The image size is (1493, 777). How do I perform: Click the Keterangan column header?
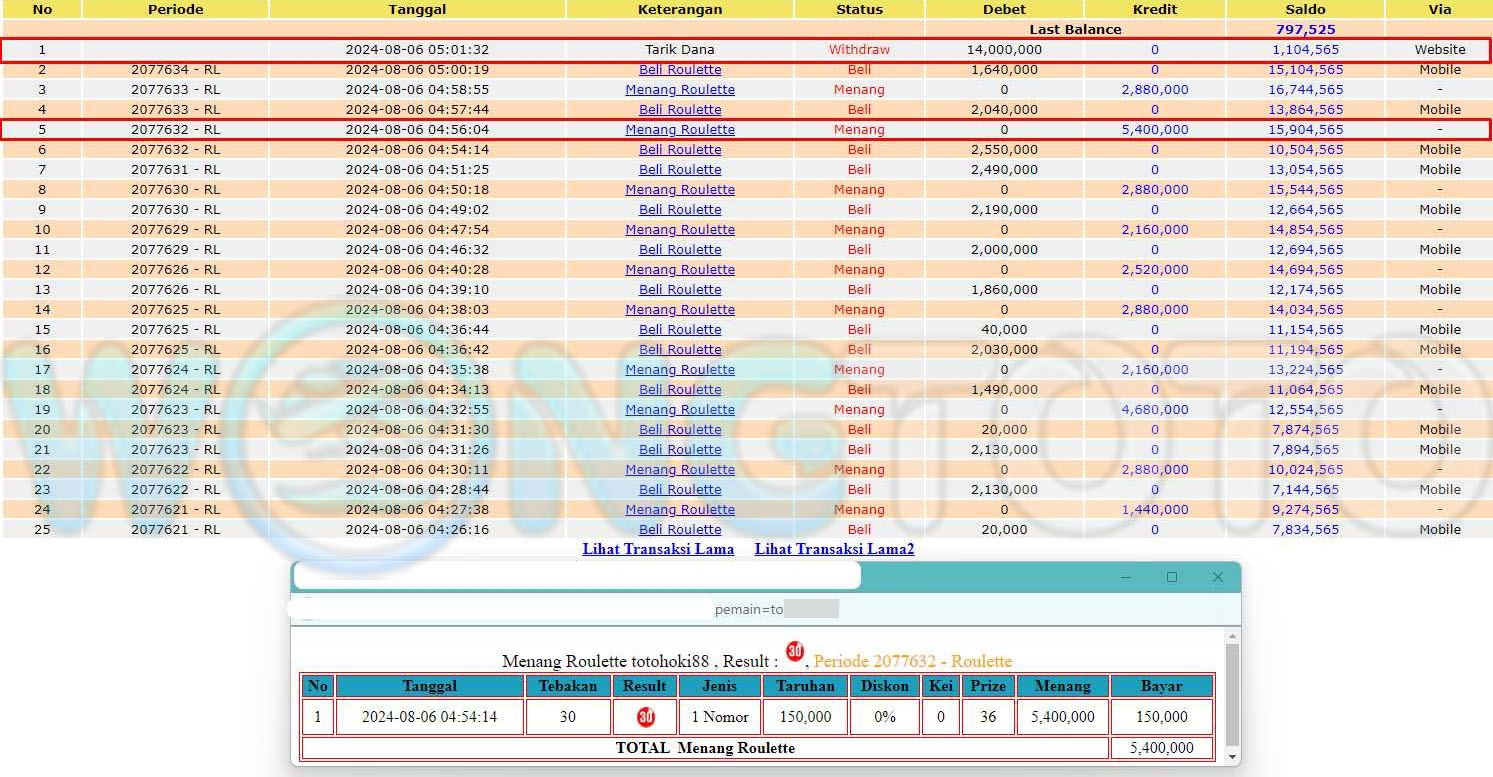[x=680, y=9]
